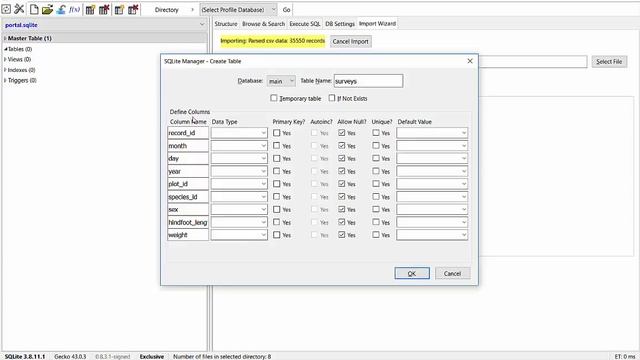This screenshot has width=640, height=360.
Task: Click the Go button in the toolbar
Action: pyautogui.click(x=287, y=10)
